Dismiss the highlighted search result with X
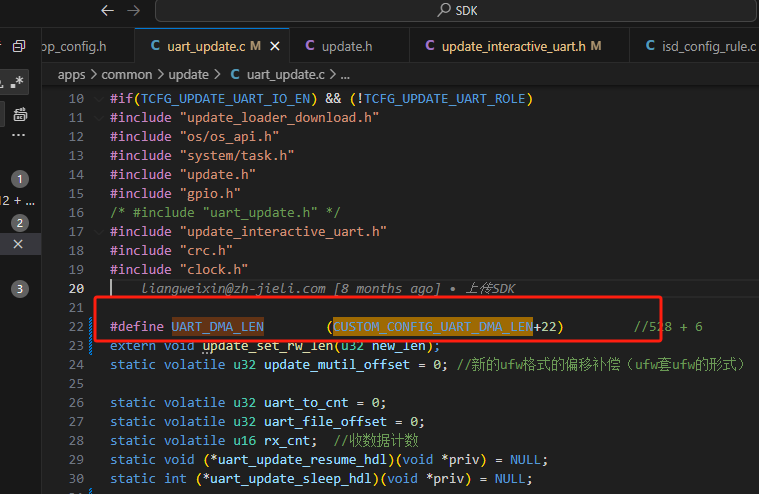The width and height of the screenshot is (759, 494). tap(18, 244)
